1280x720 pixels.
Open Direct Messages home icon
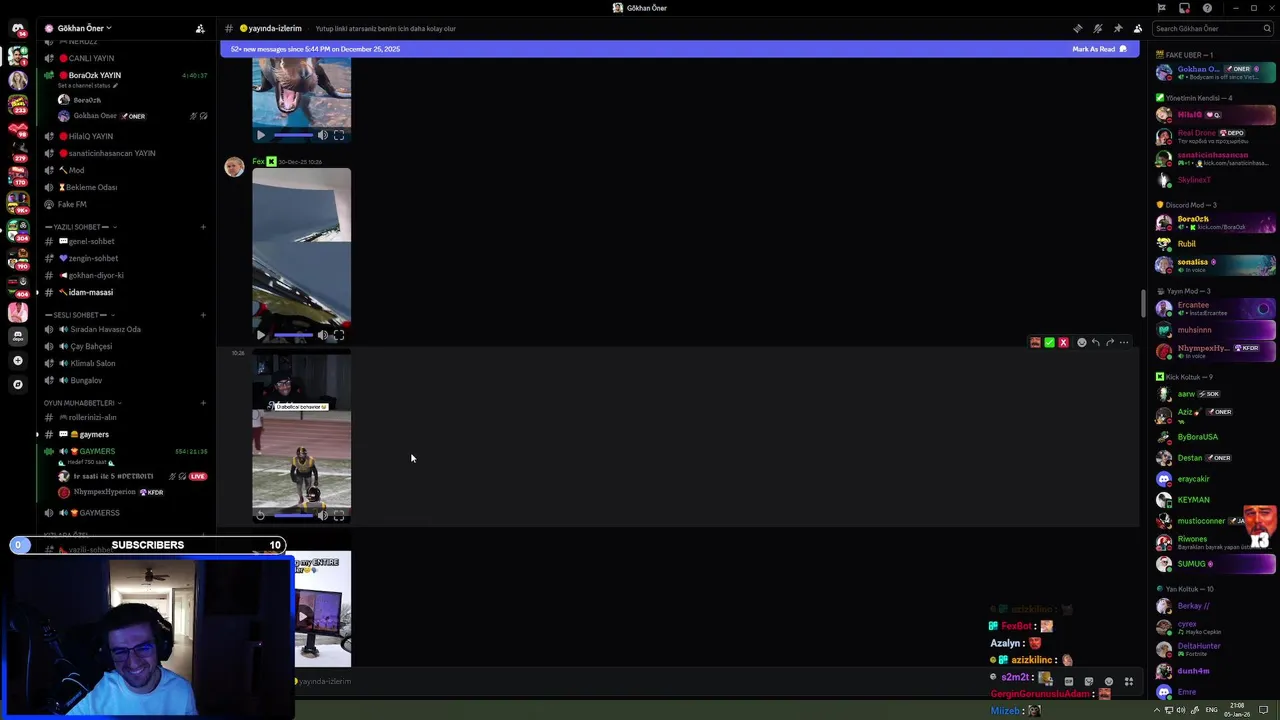[x=18, y=29]
